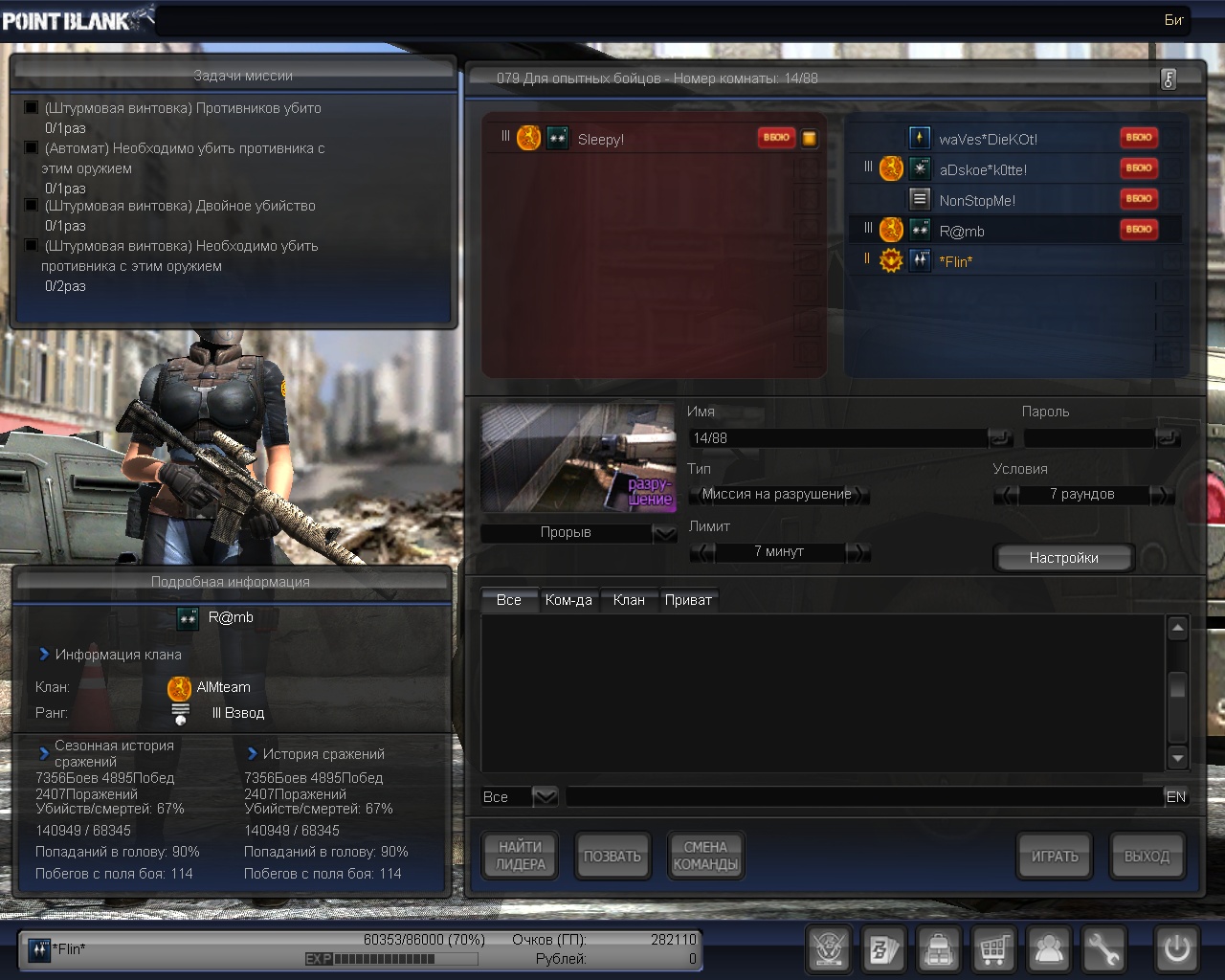
Task: Click the 'Настройки' button
Action: (x=1063, y=558)
